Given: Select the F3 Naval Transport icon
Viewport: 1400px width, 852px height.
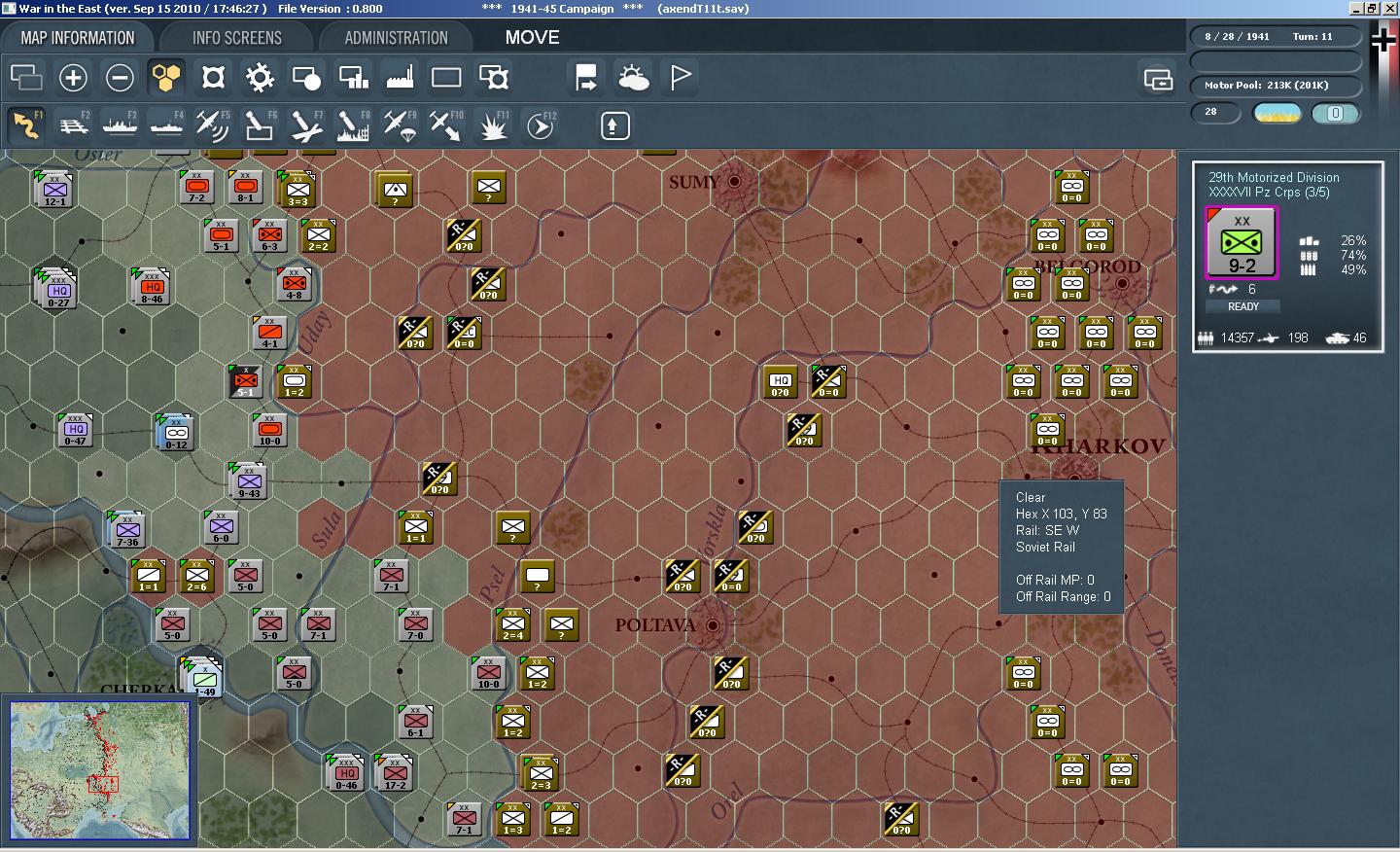Looking at the screenshot, I should click(120, 125).
